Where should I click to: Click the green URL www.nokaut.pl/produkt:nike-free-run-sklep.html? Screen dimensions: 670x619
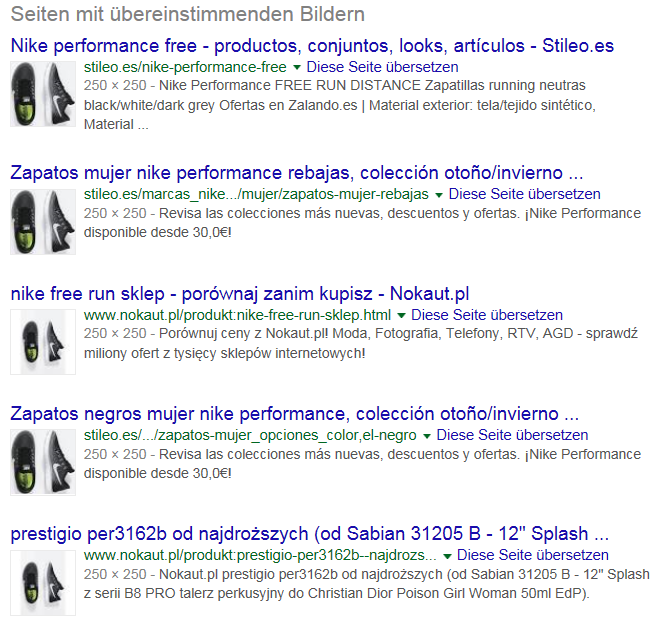click(x=237, y=315)
